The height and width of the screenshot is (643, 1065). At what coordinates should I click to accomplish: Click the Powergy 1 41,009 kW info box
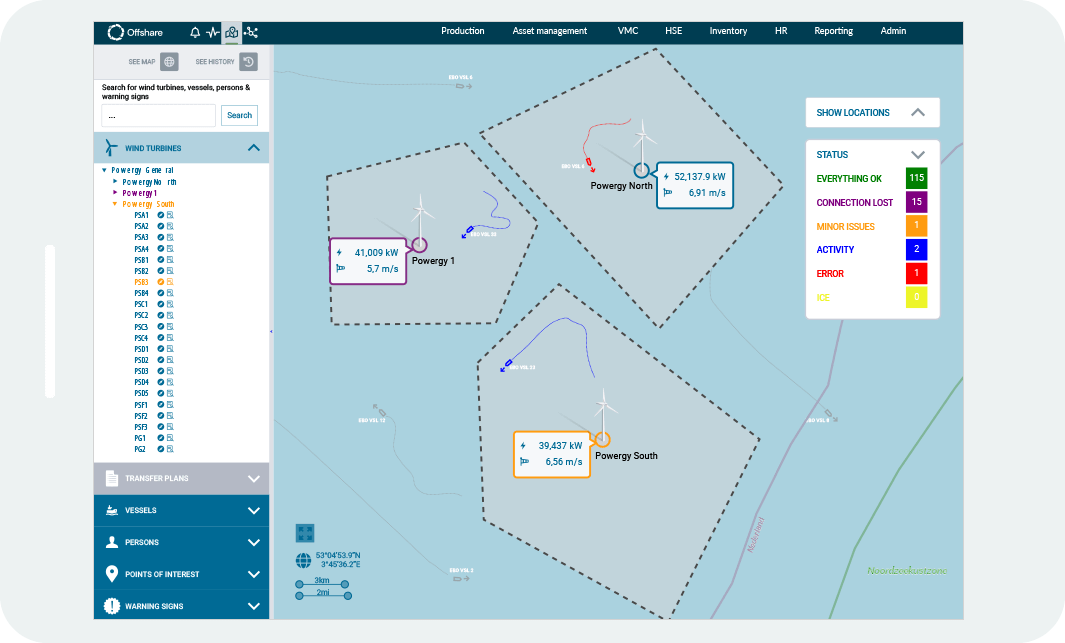[x=368, y=261]
